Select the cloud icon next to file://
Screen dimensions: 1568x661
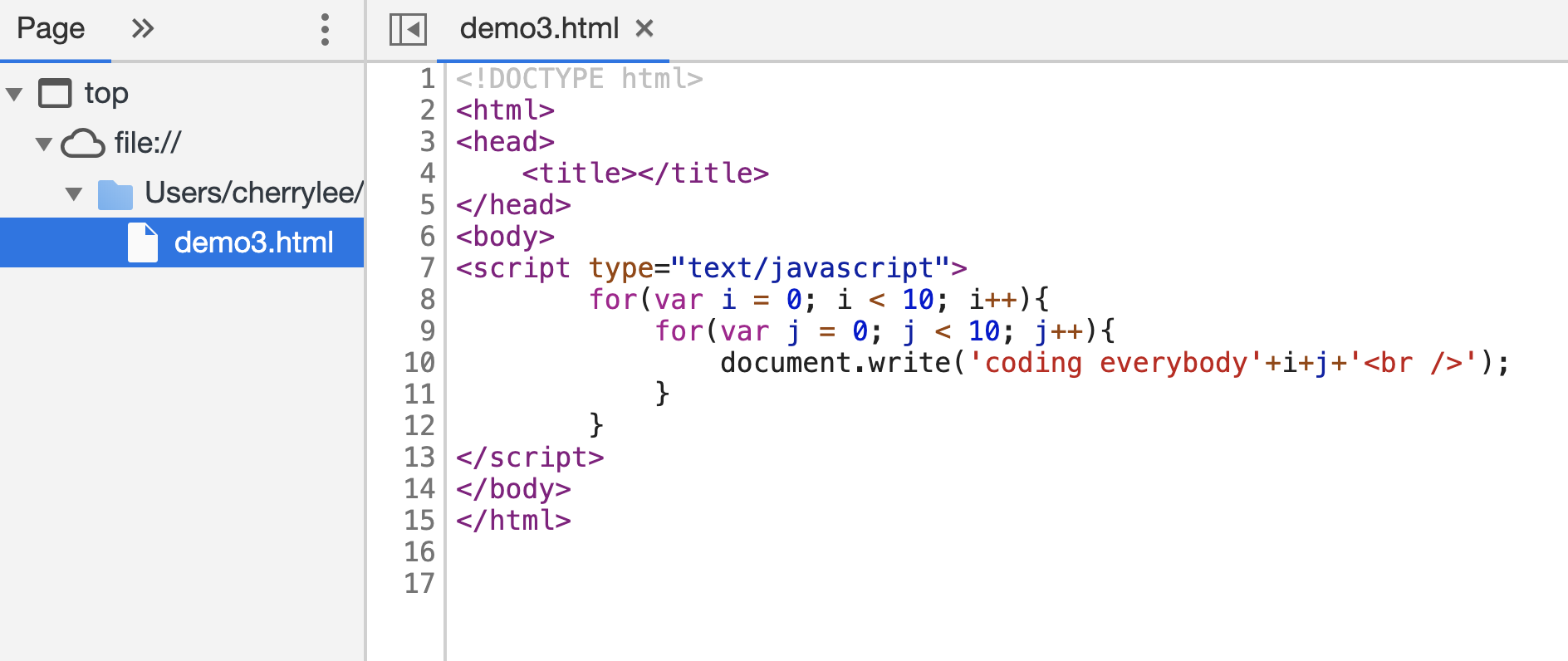click(x=83, y=143)
